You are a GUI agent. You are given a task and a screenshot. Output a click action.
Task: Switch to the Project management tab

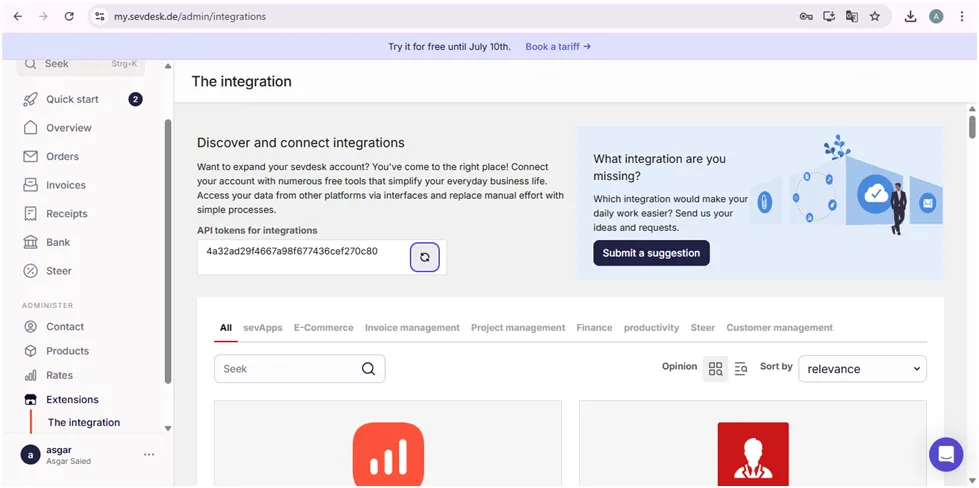pyautogui.click(x=518, y=328)
